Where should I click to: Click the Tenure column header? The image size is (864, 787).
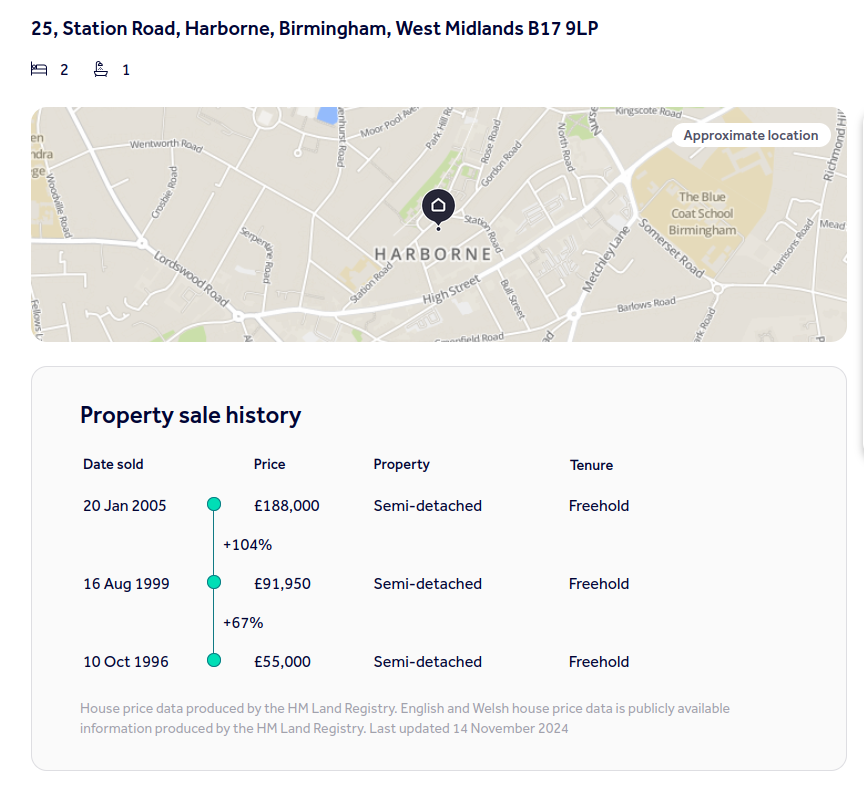(x=591, y=465)
